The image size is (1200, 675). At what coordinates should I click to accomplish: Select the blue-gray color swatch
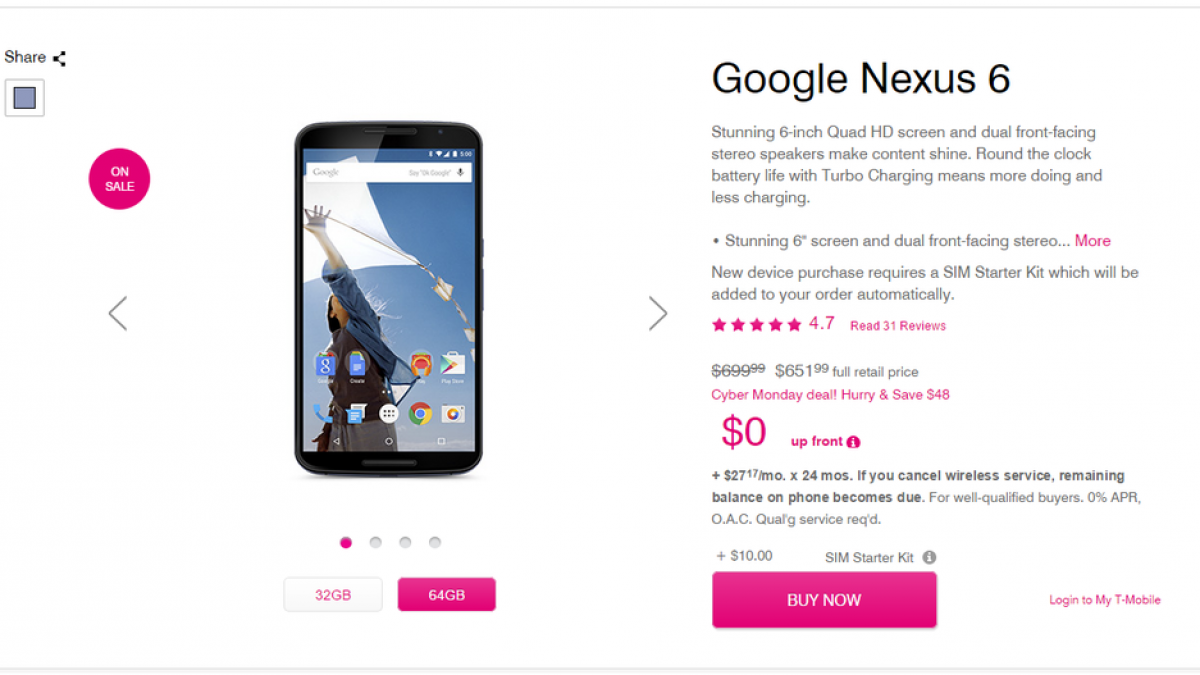tap(25, 98)
